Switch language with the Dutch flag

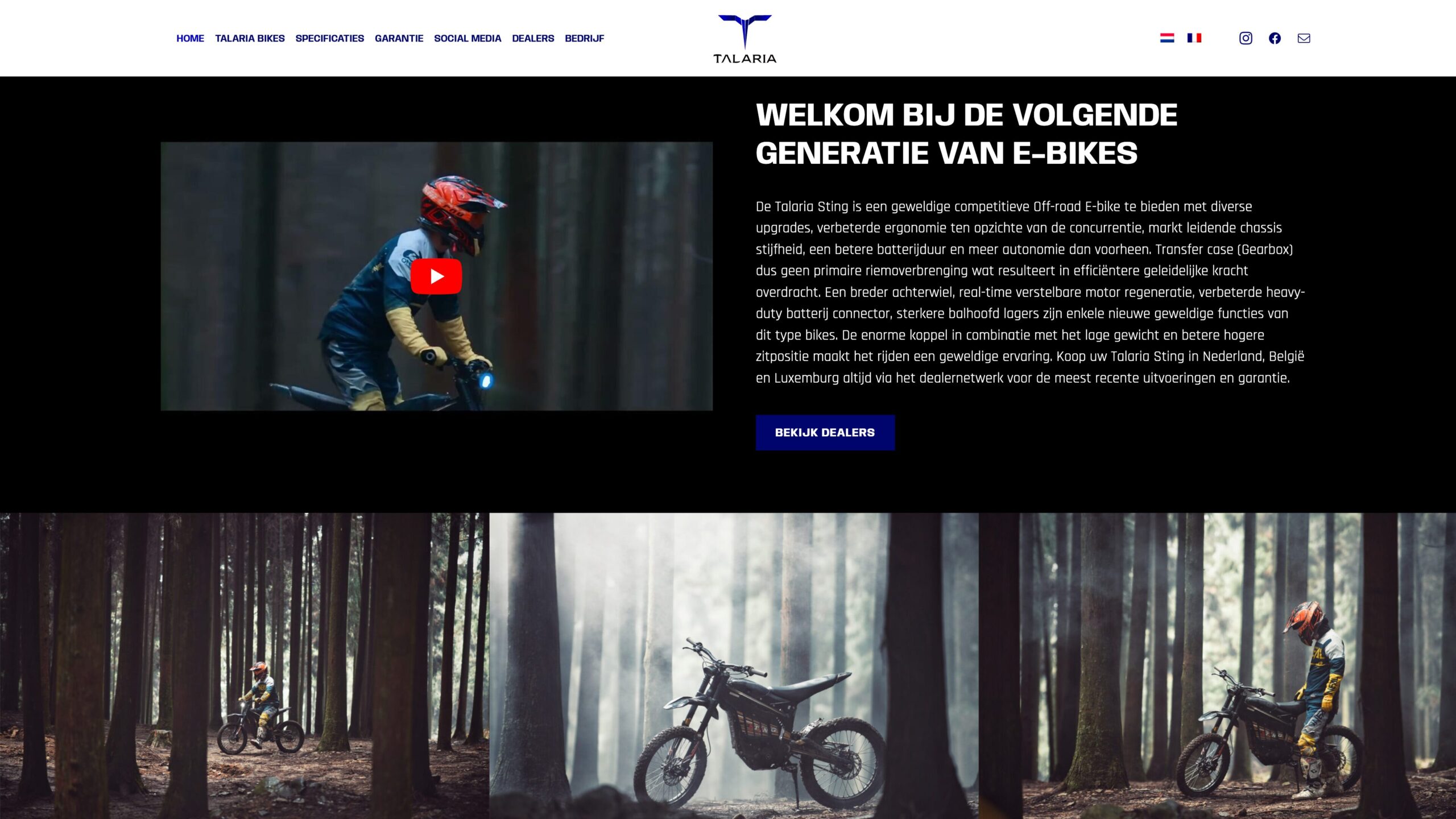coord(1167,38)
